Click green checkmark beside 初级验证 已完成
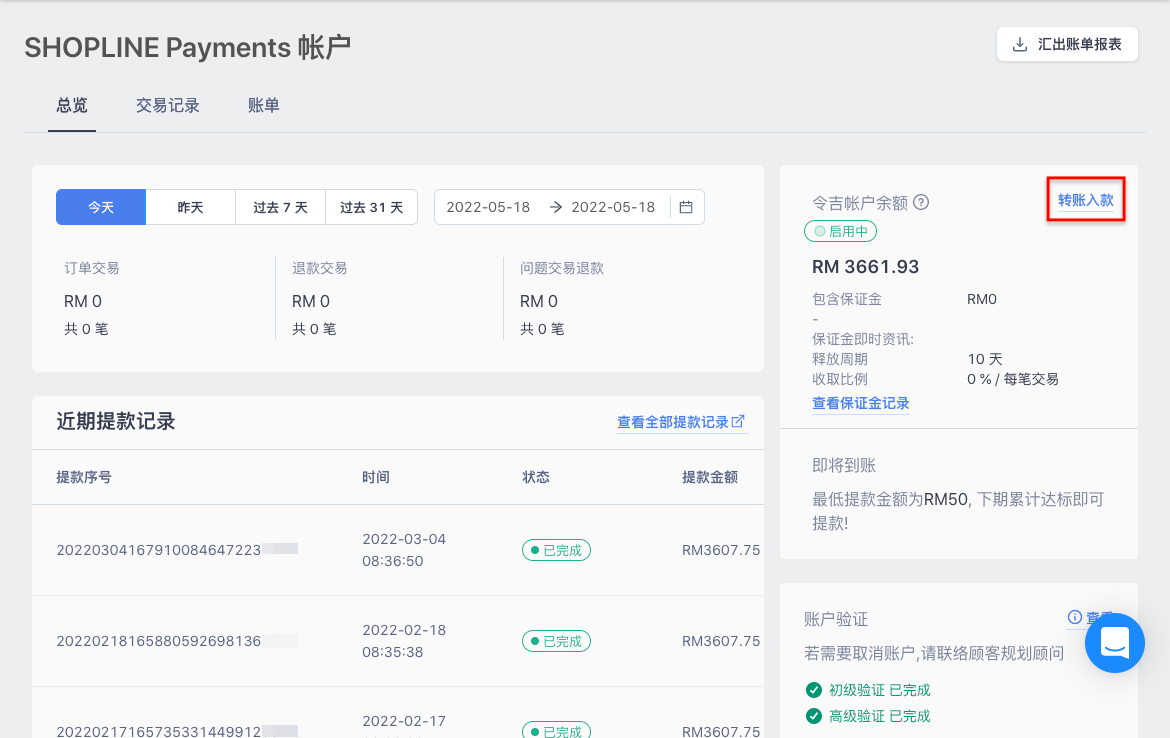Viewport: 1170px width, 738px height. point(813,689)
